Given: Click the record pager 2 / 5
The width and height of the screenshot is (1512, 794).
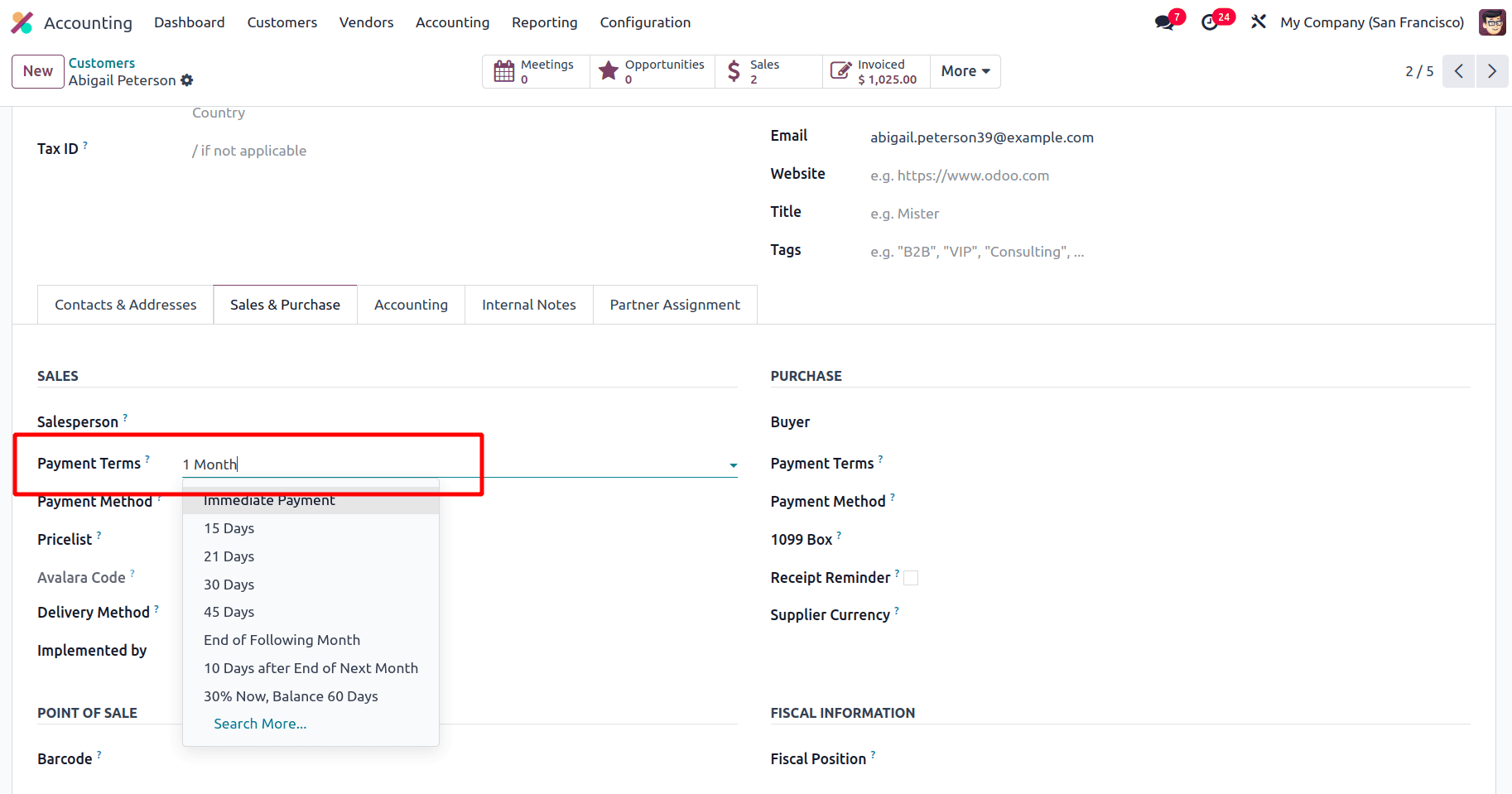Looking at the screenshot, I should (1419, 71).
